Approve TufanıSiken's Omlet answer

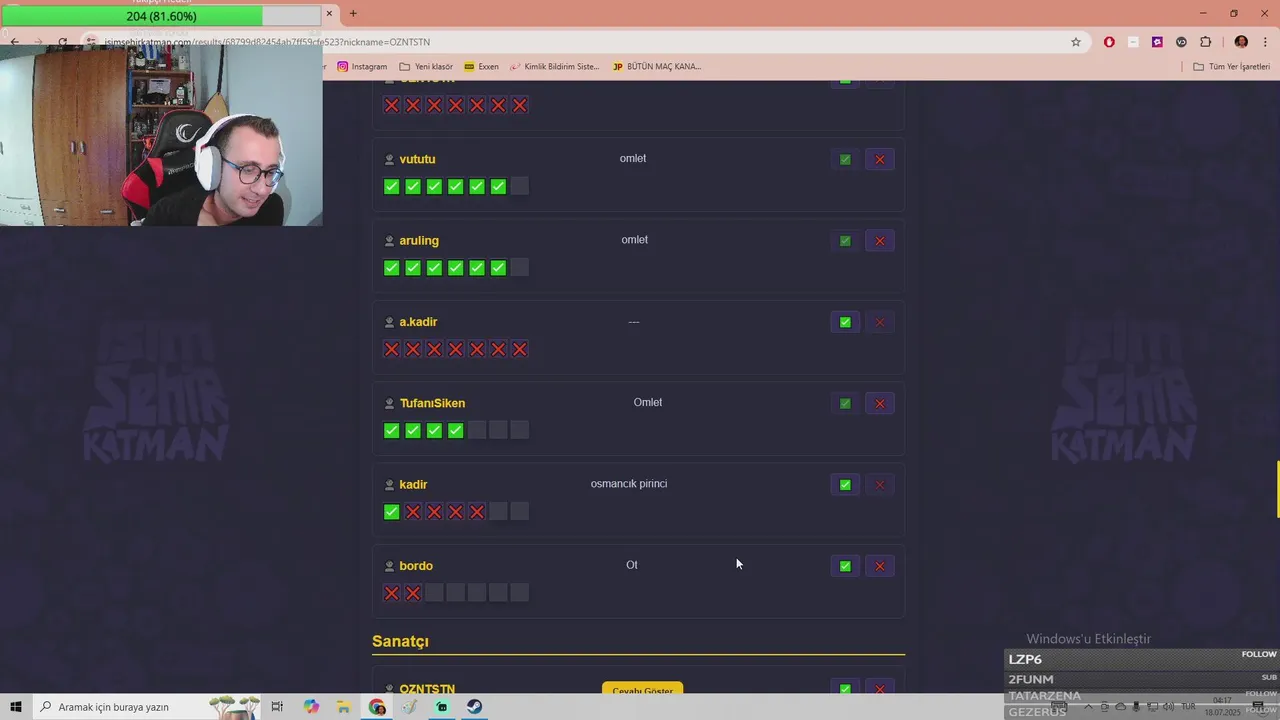[845, 403]
